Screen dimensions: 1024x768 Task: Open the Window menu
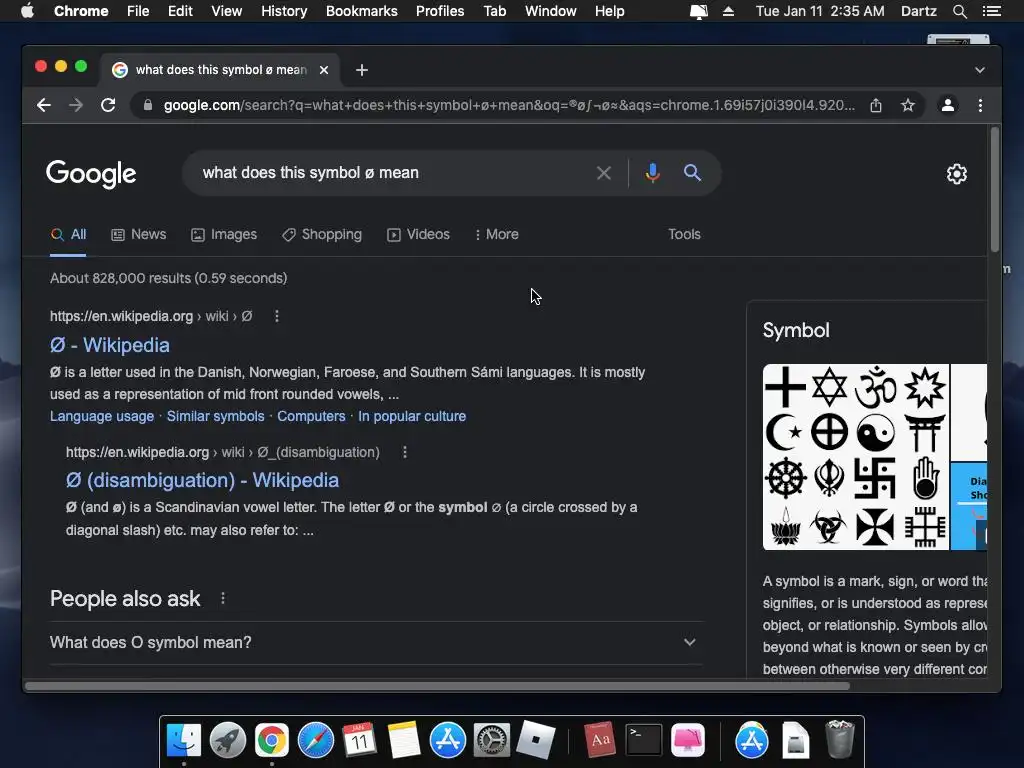tap(551, 11)
